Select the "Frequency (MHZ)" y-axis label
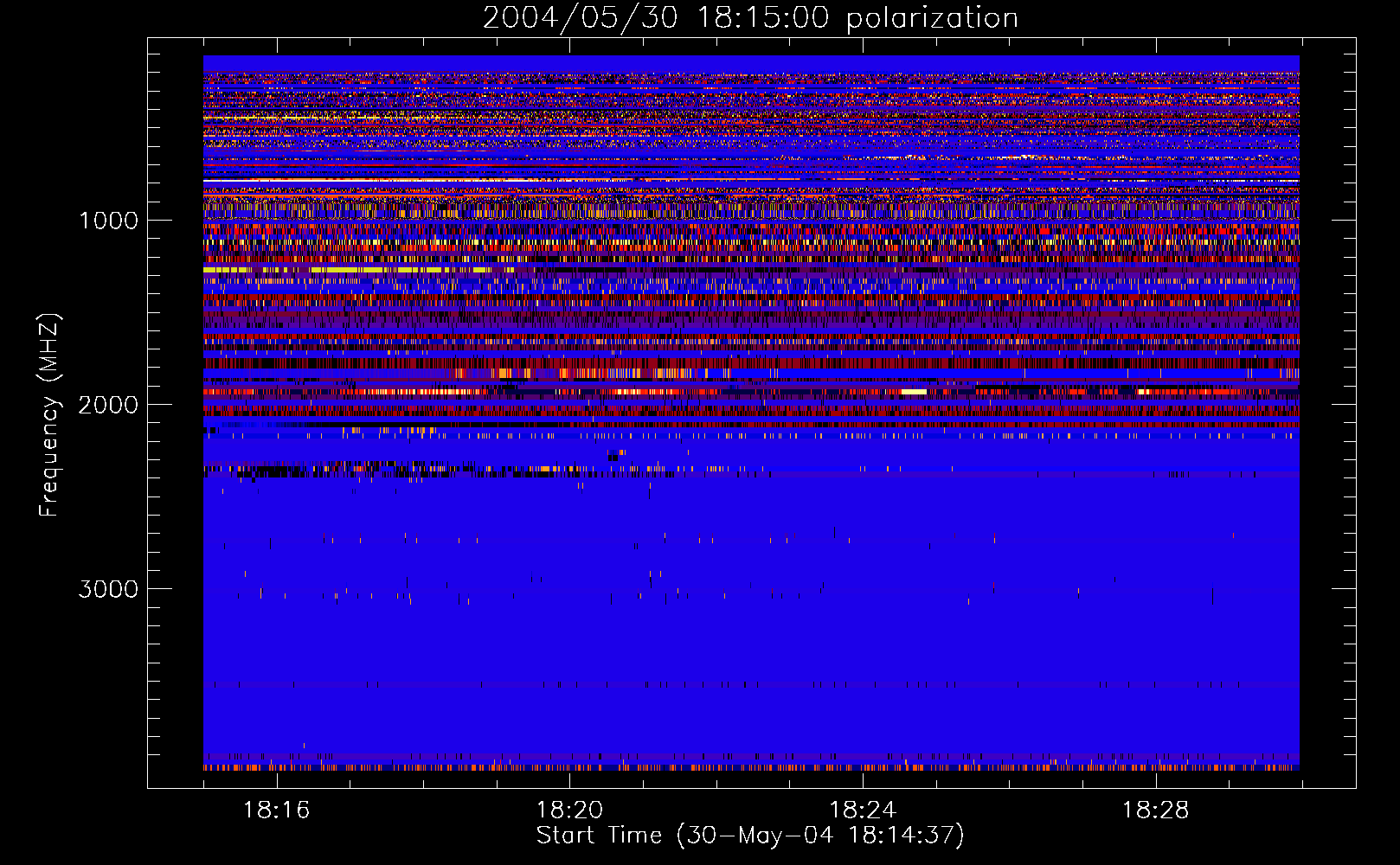Viewport: 1400px width, 865px height. click(49, 415)
